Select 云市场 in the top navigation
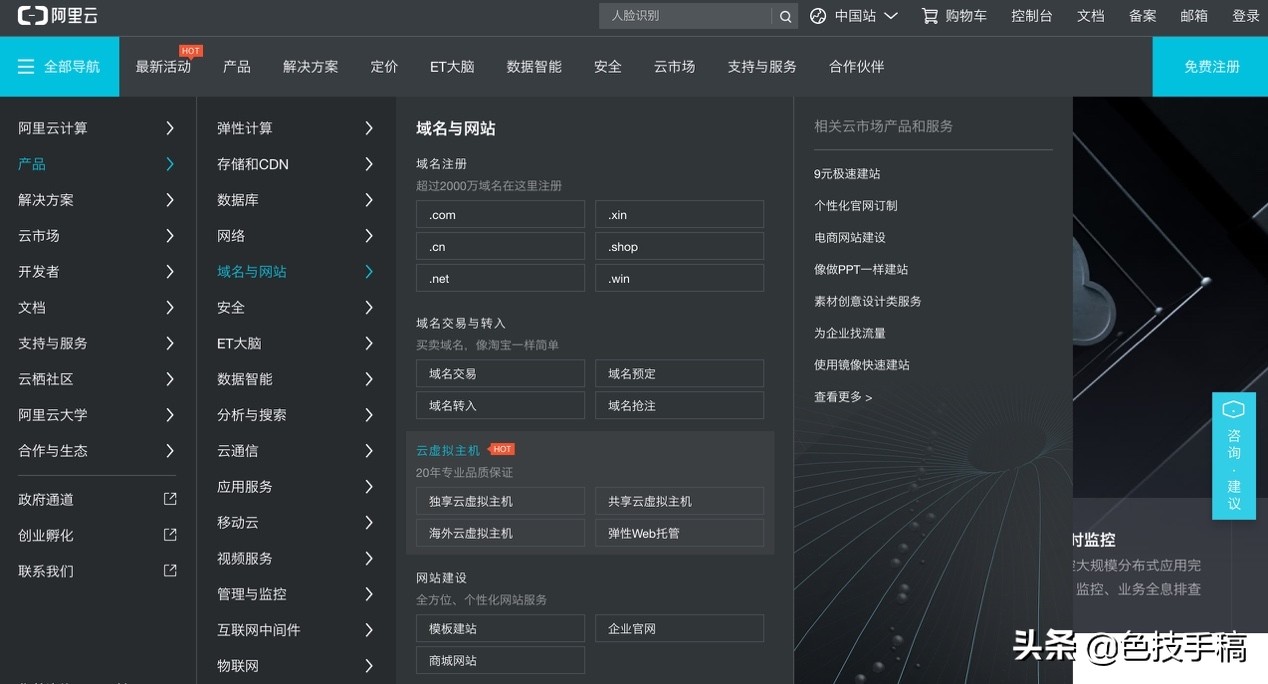 click(x=674, y=66)
